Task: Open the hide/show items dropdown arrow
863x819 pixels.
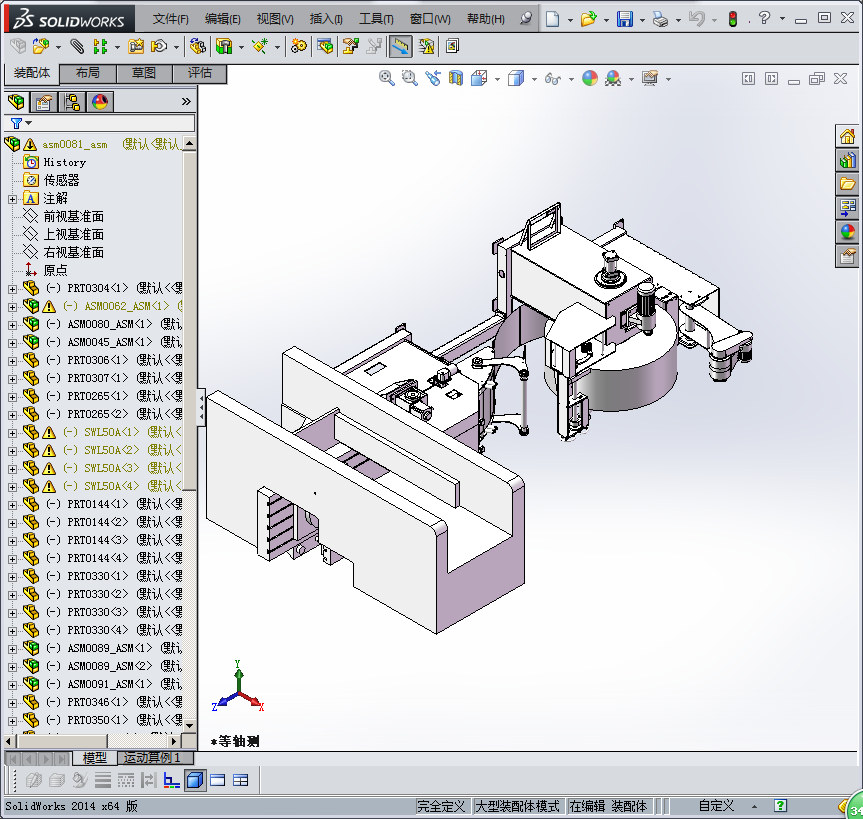Action: (571, 79)
